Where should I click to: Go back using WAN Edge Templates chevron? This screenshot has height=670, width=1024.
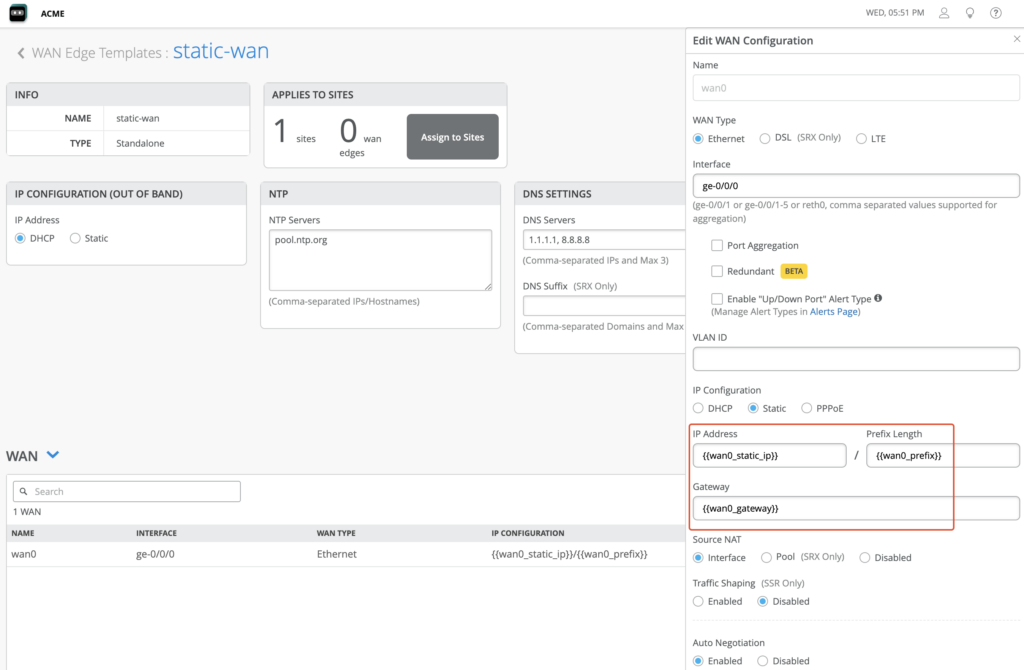tap(21, 53)
